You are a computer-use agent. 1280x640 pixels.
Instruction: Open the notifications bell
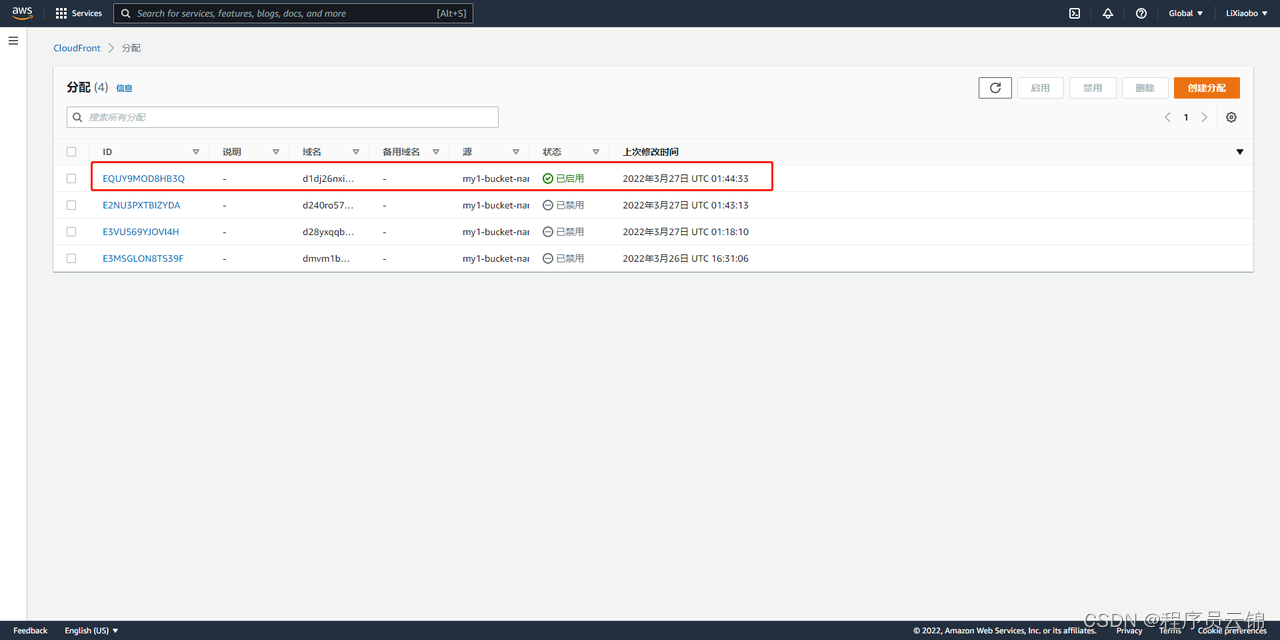coord(1108,13)
